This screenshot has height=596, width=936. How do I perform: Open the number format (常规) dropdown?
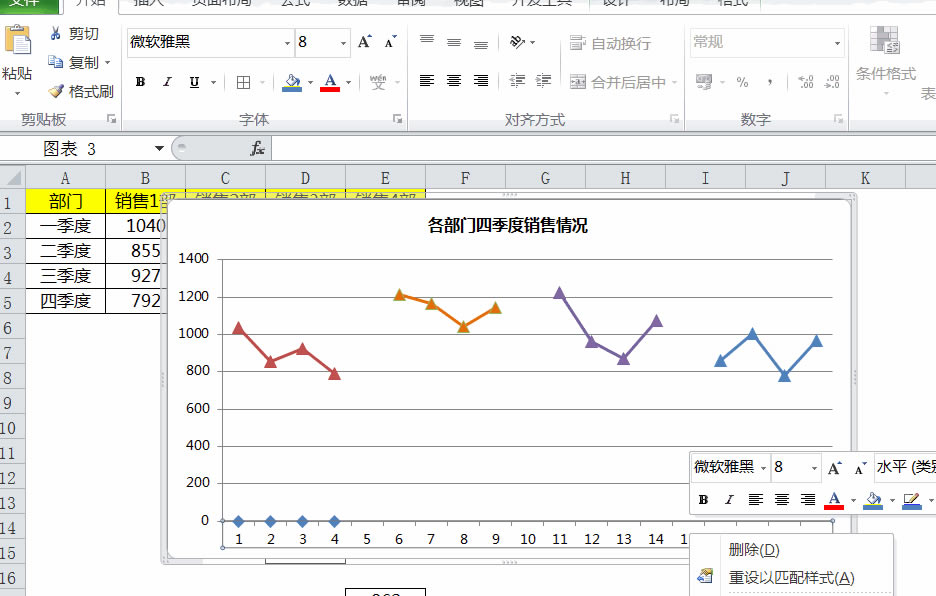pos(838,43)
